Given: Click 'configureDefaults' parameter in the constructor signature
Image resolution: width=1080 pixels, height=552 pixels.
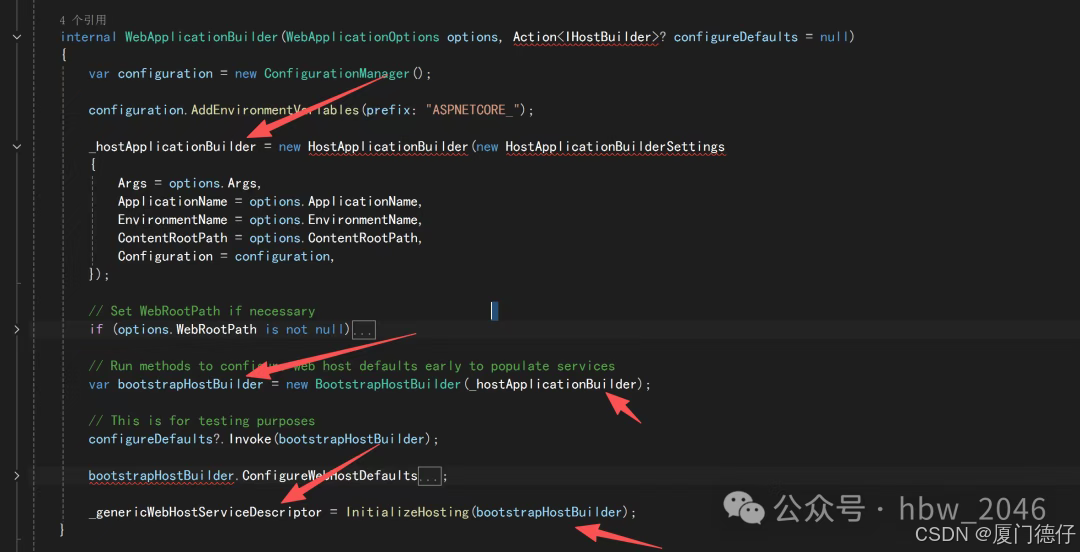Looking at the screenshot, I should tap(735, 37).
